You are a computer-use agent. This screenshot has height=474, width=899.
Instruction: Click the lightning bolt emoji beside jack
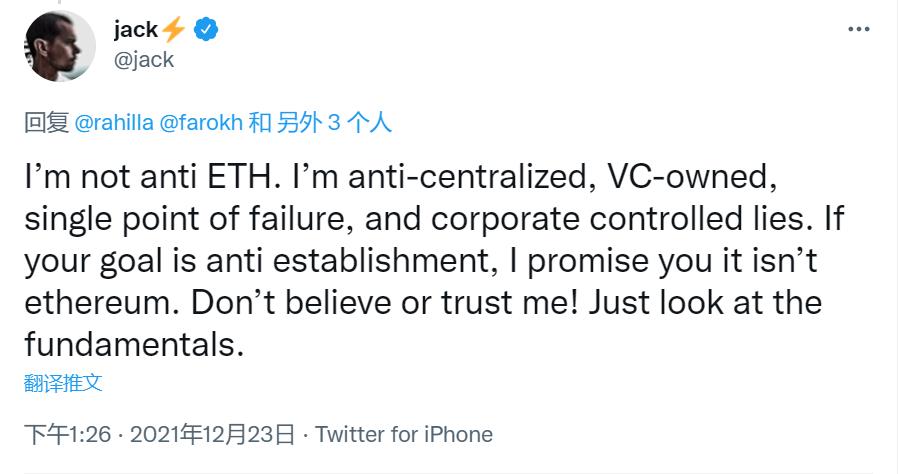pos(174,30)
